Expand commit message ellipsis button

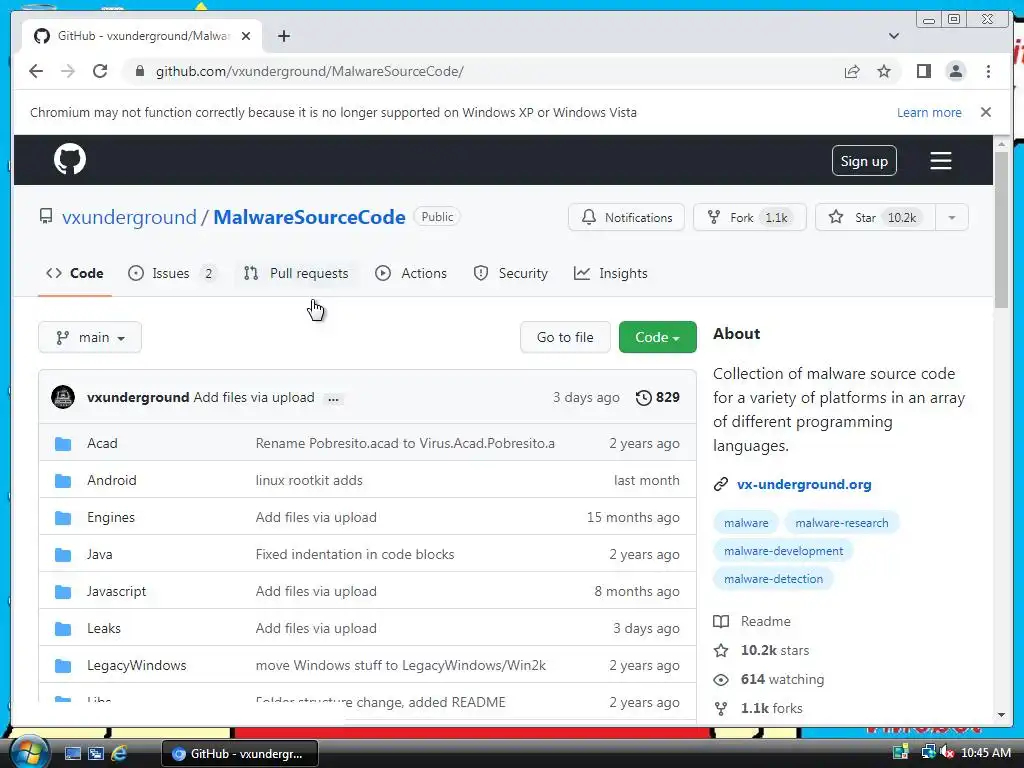click(x=334, y=398)
